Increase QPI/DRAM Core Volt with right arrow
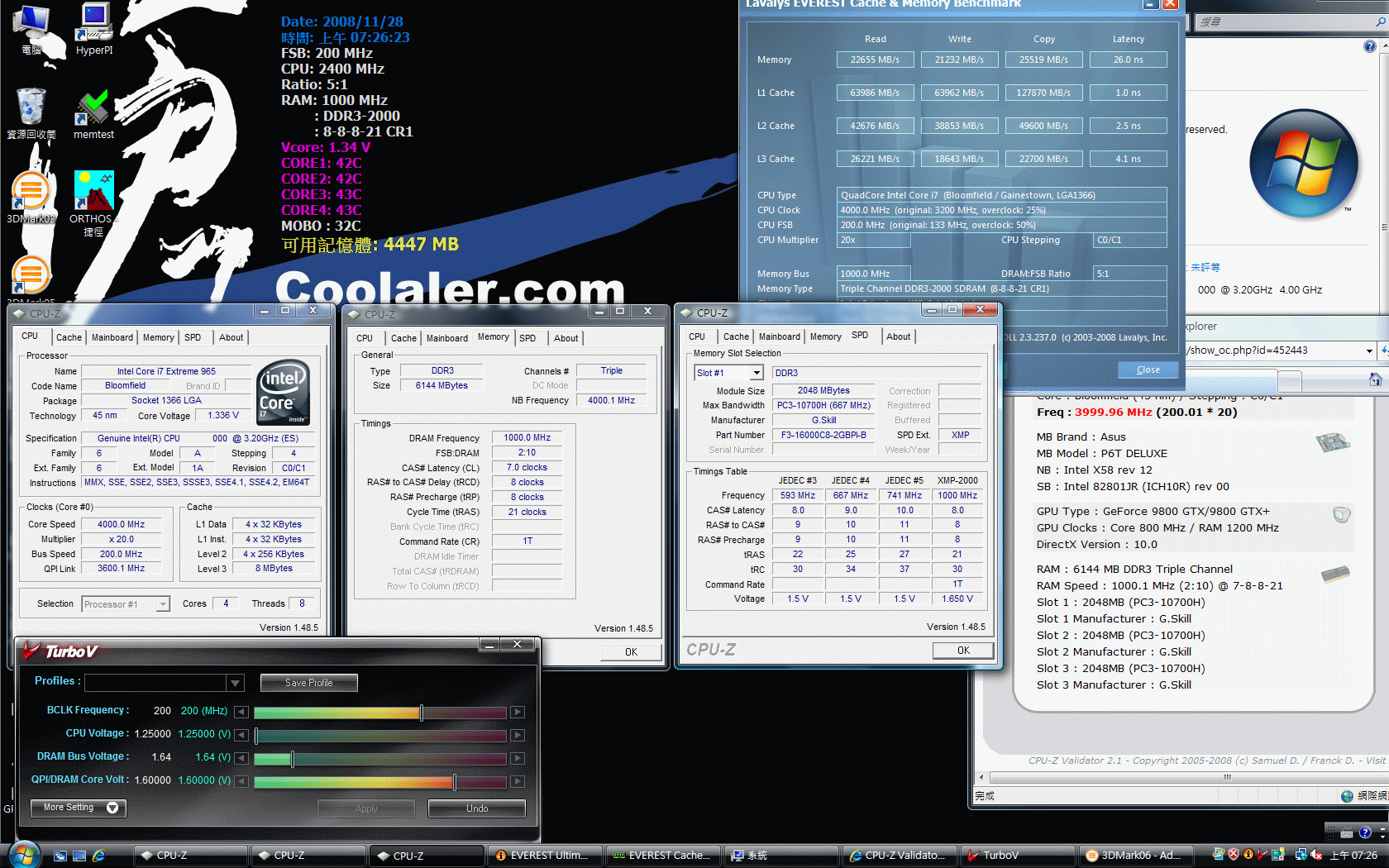1389x868 pixels. point(518,781)
